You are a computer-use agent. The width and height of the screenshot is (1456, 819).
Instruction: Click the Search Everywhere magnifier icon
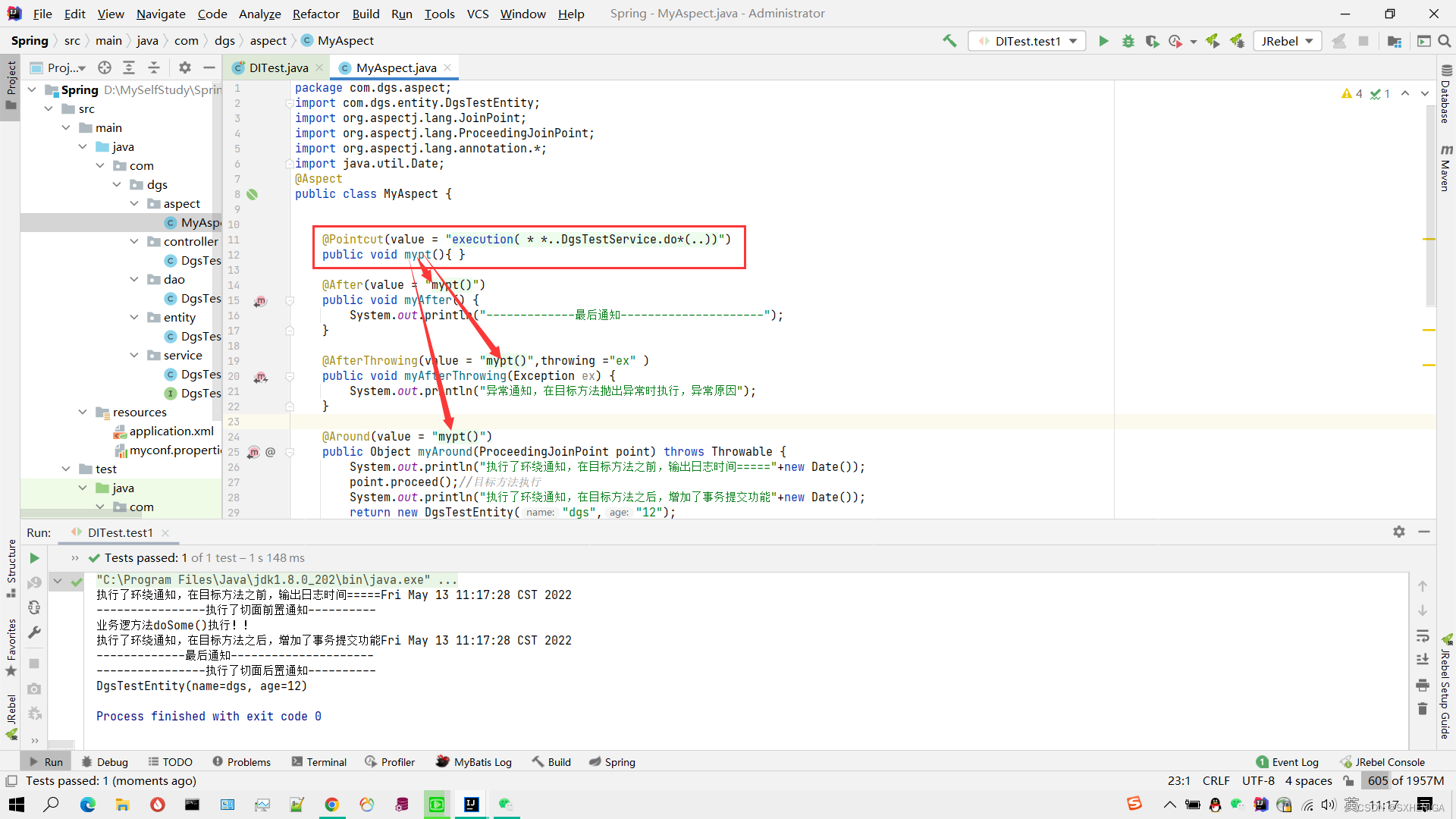tap(1445, 41)
